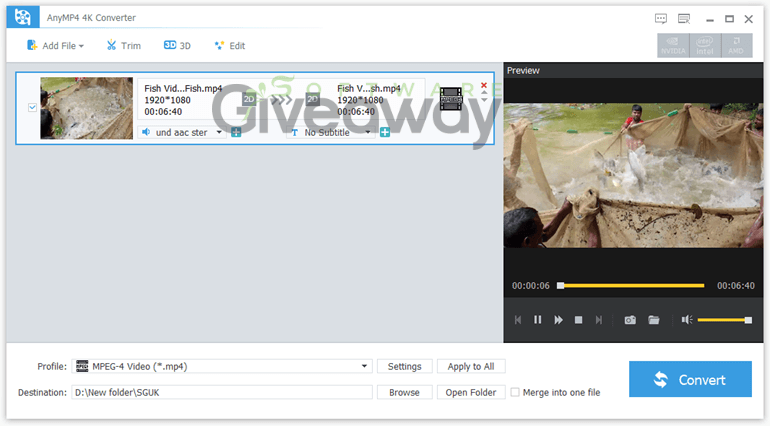Move the file down in list

click(x=484, y=100)
